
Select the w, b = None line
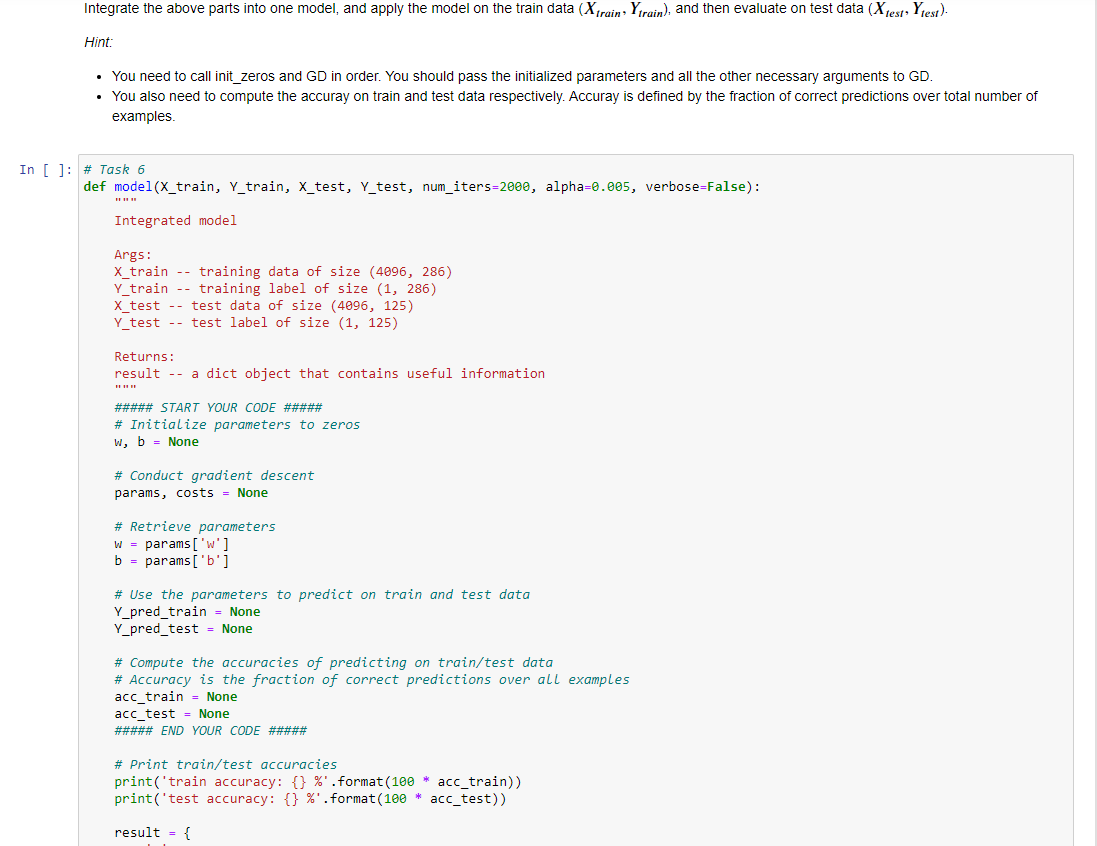pyautogui.click(x=148, y=441)
